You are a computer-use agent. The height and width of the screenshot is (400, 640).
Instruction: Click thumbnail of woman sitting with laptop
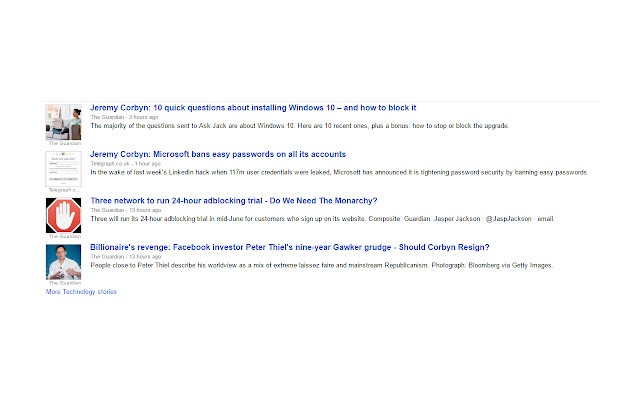pos(63,122)
